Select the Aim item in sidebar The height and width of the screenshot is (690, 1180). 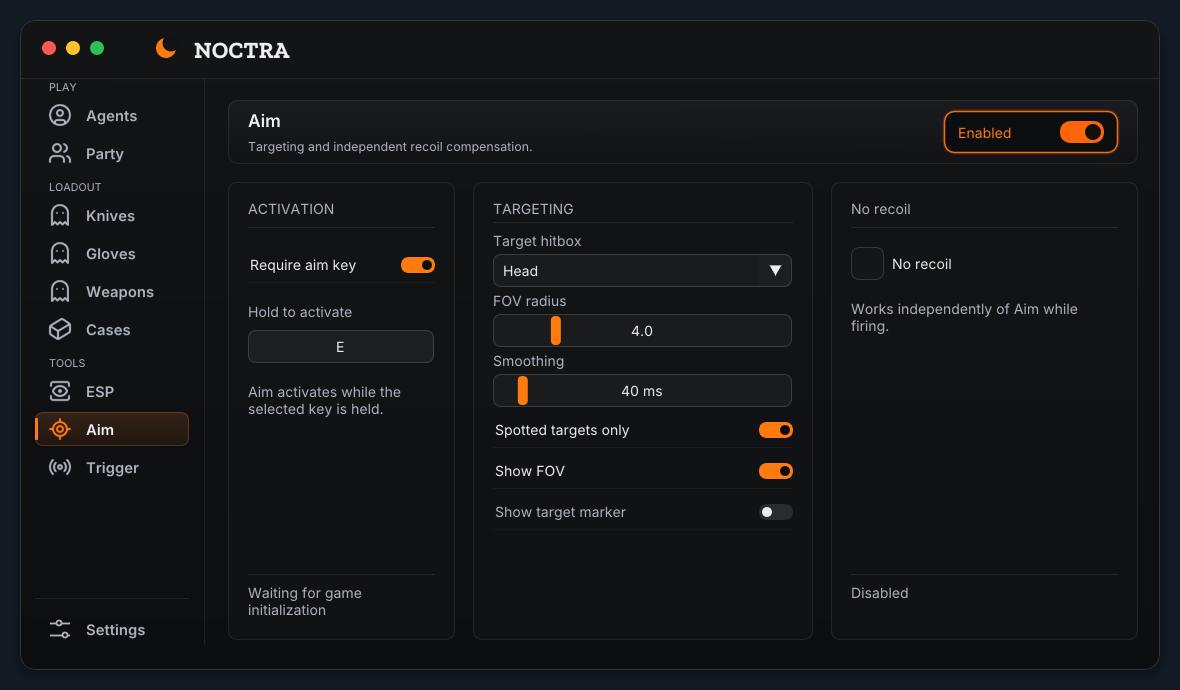tap(111, 429)
